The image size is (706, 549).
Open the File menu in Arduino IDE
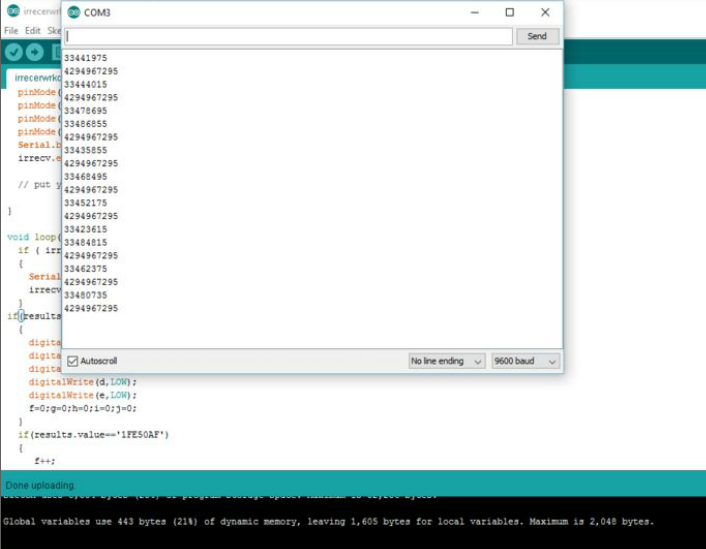pyautogui.click(x=11, y=31)
